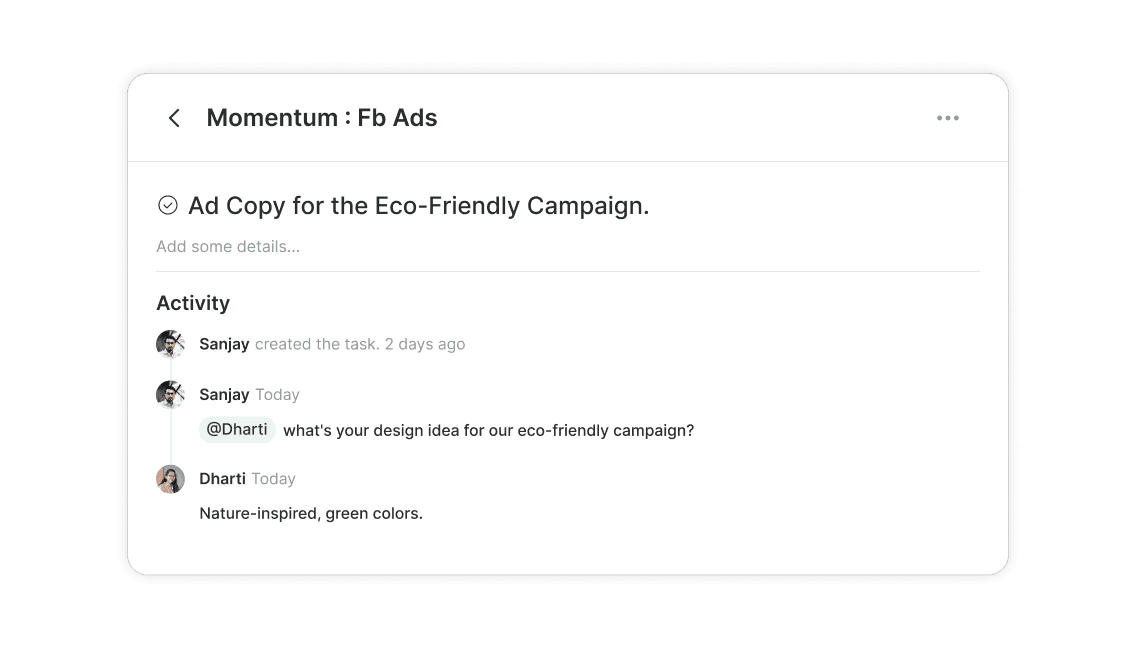
Task: Click Sanjay's design idea question text
Action: pyautogui.click(x=488, y=431)
